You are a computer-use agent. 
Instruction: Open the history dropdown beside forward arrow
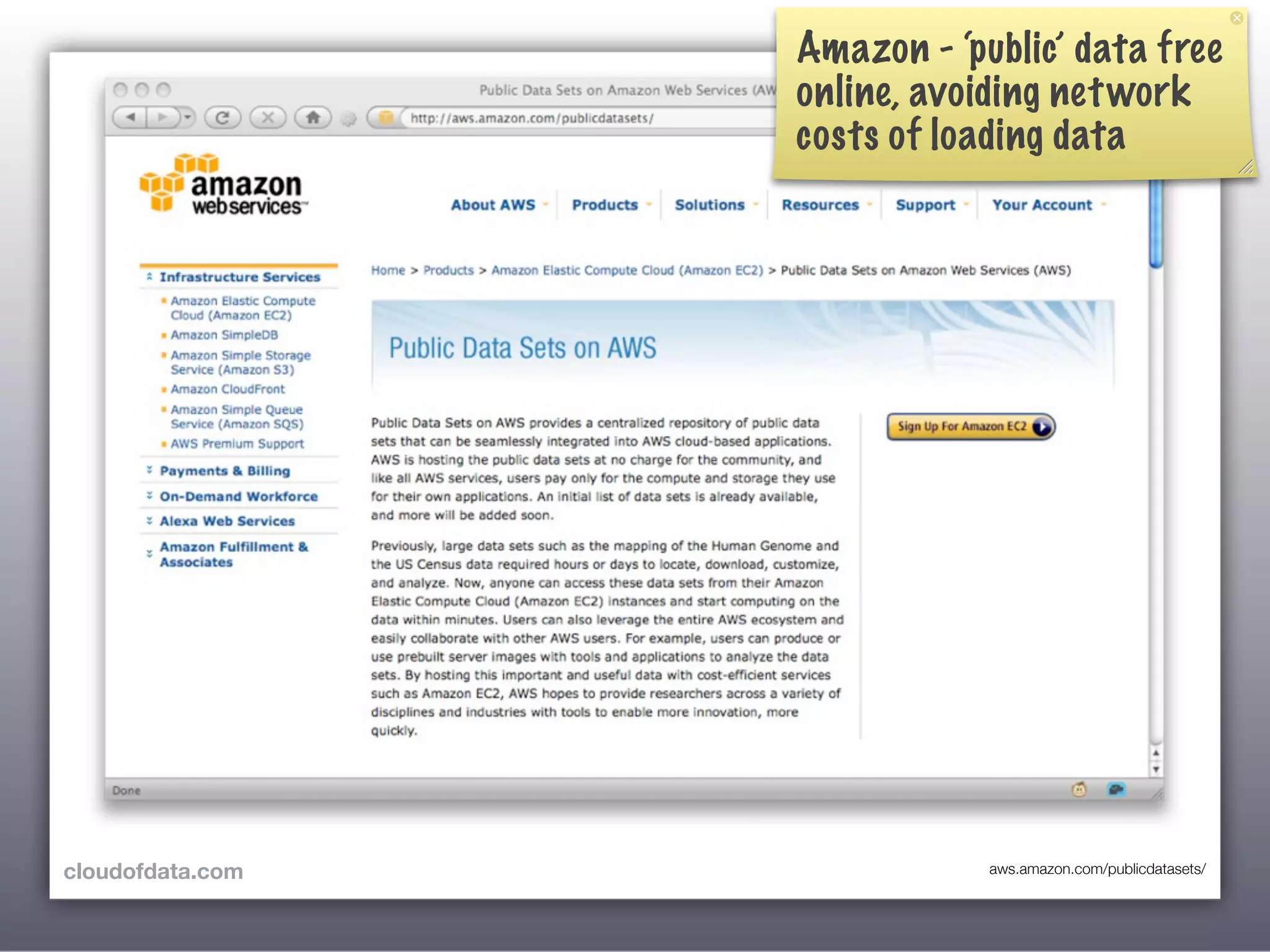pos(187,117)
